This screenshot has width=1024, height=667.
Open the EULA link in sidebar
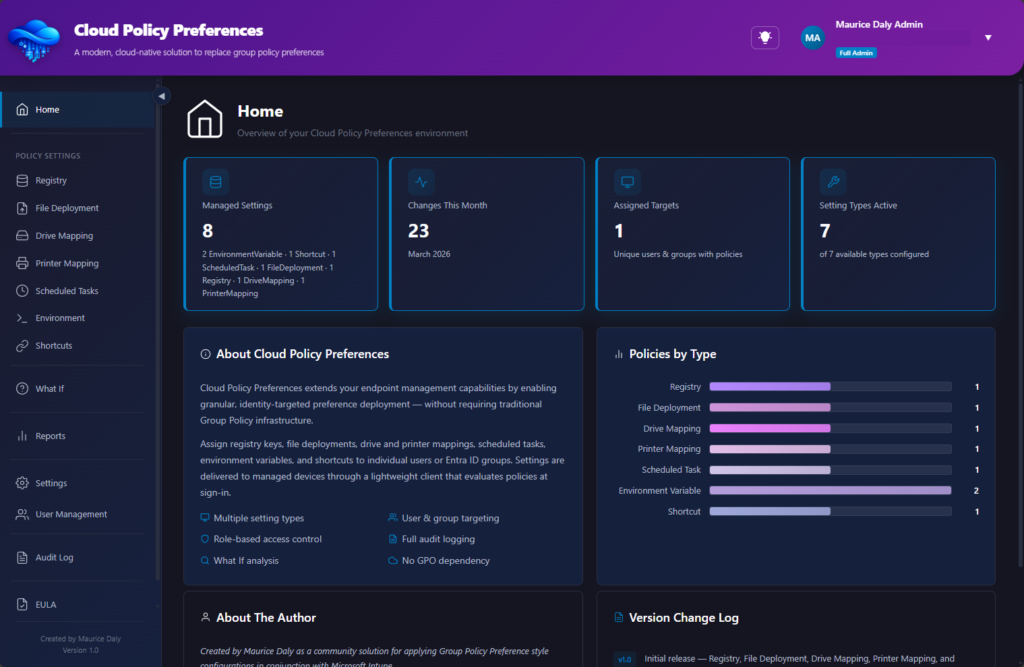point(47,605)
